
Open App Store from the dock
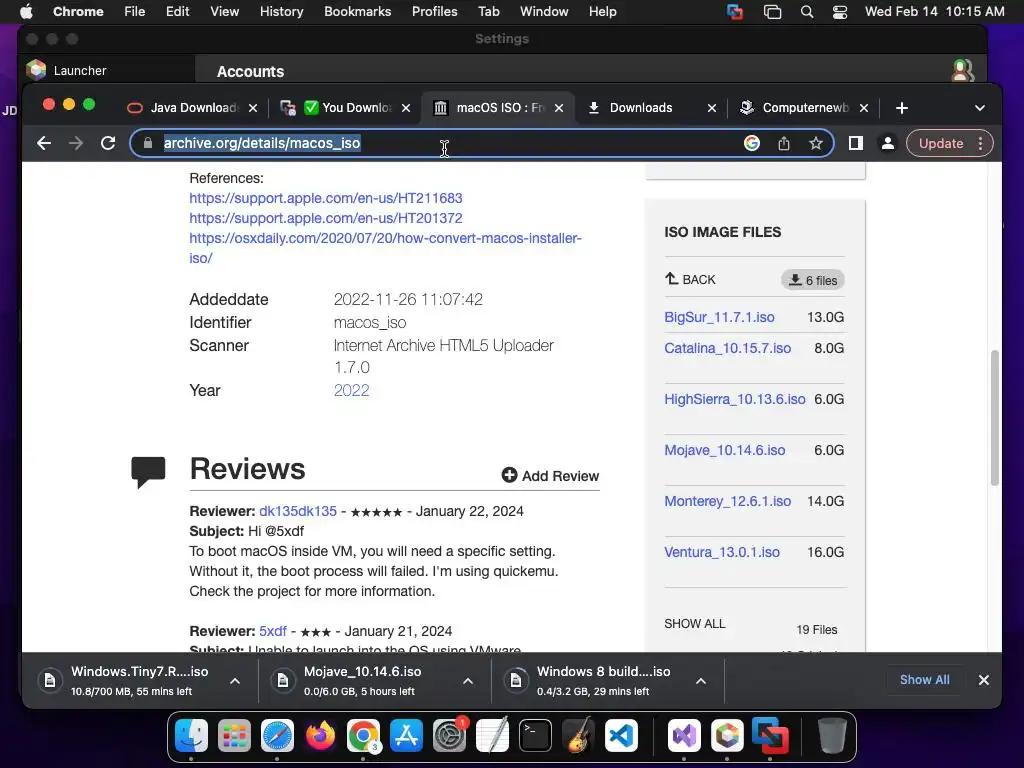click(x=406, y=735)
